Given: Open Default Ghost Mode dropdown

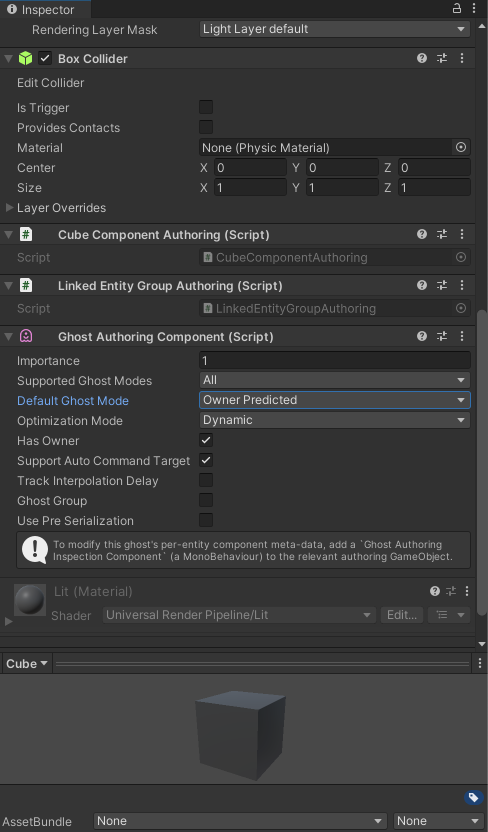Looking at the screenshot, I should point(335,400).
